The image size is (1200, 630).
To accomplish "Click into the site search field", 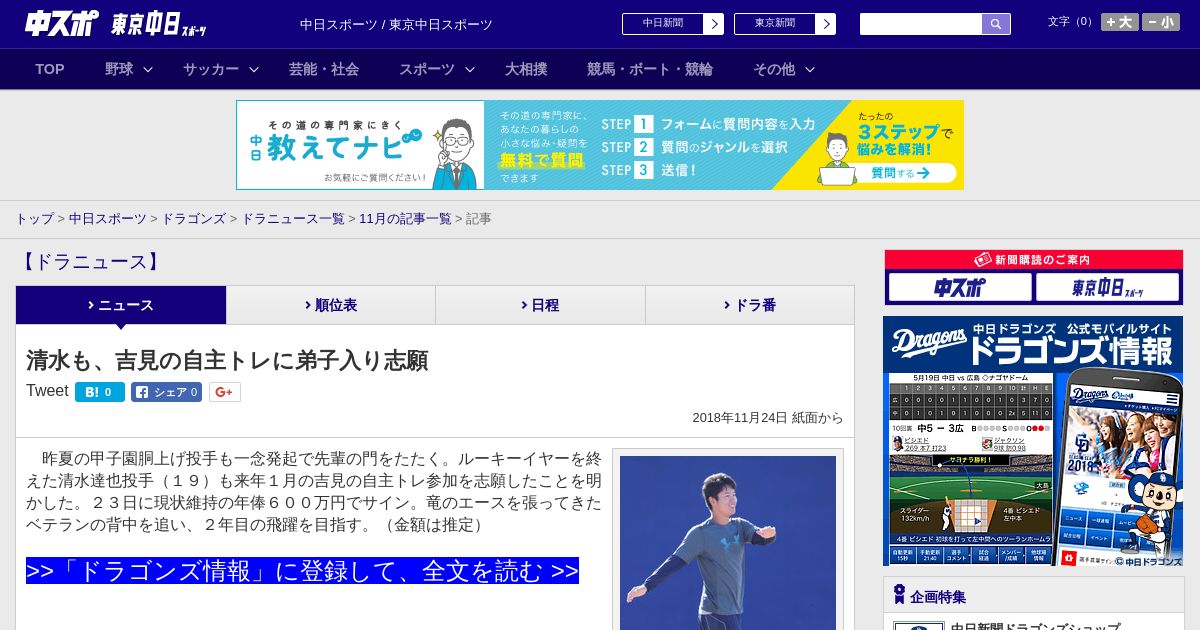I will pos(921,24).
